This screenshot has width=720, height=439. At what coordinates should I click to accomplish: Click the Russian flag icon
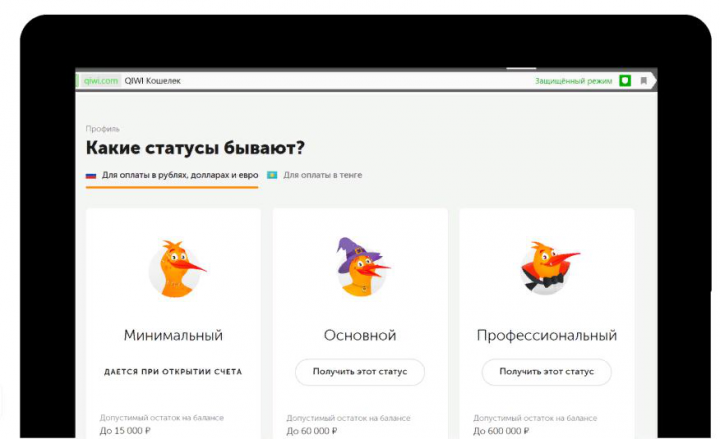[91, 175]
